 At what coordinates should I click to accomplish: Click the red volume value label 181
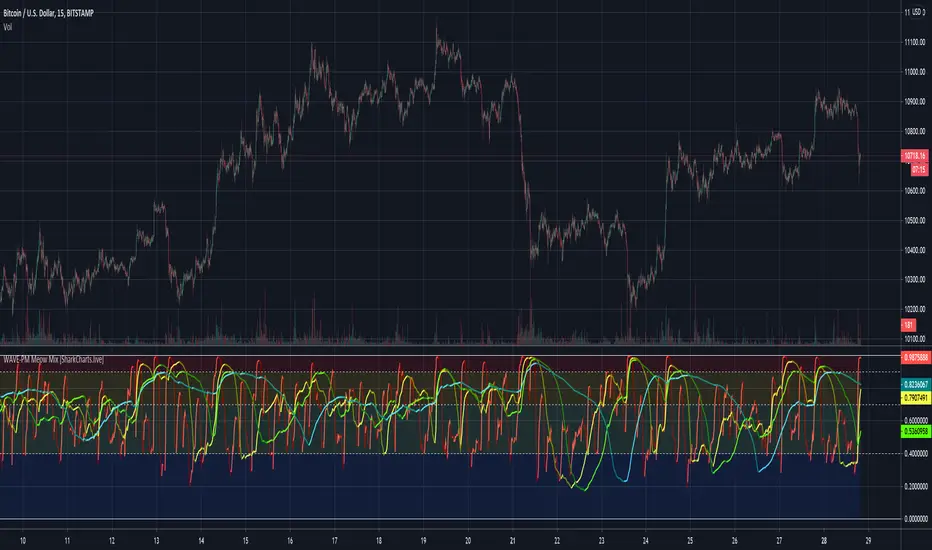[908, 325]
